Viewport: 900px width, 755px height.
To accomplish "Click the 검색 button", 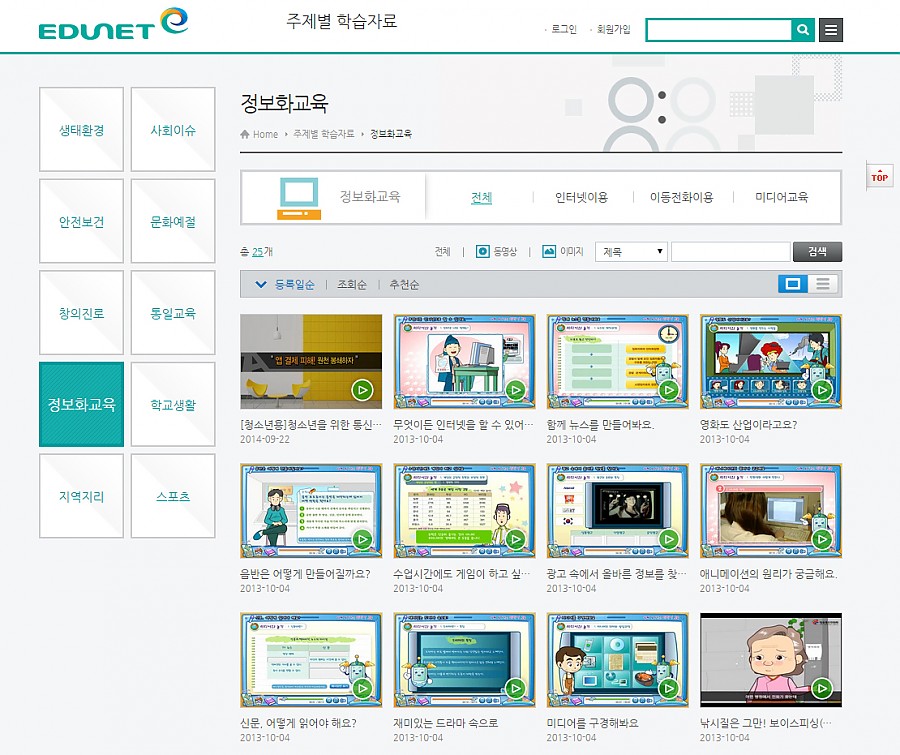I will [x=817, y=252].
